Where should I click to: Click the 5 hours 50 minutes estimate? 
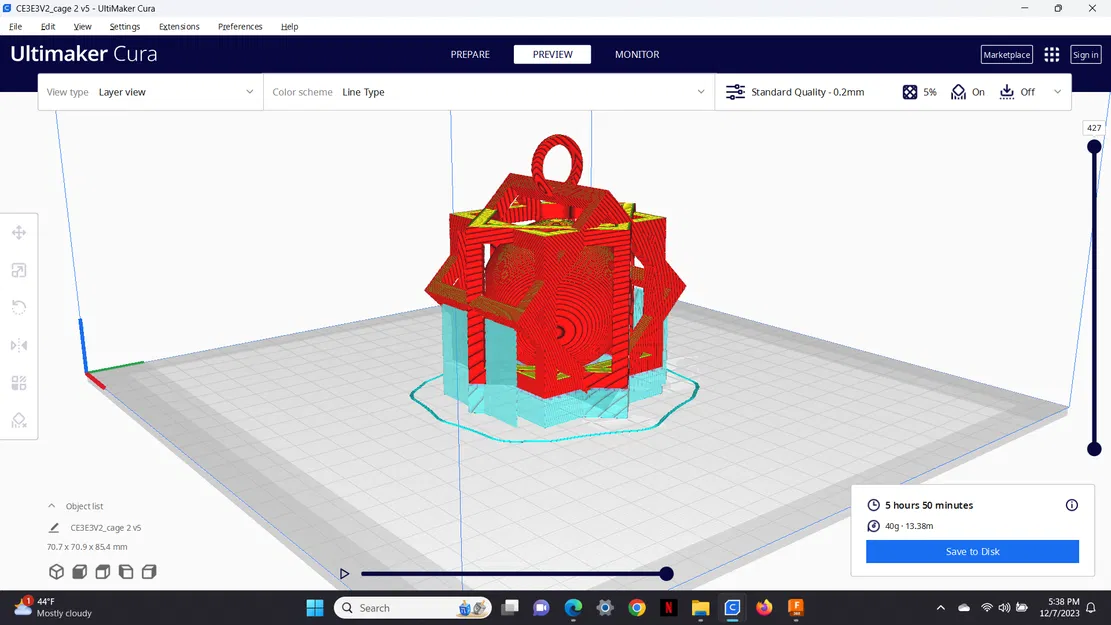pyautogui.click(x=929, y=505)
